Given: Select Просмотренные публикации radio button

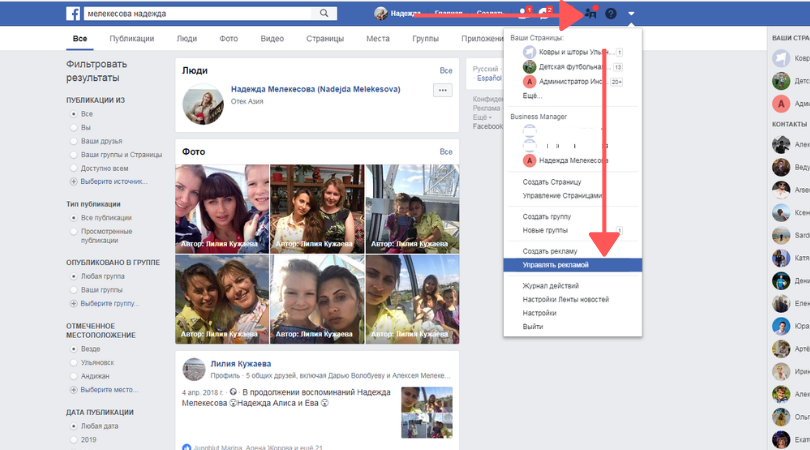Looking at the screenshot, I should pyautogui.click(x=73, y=231).
